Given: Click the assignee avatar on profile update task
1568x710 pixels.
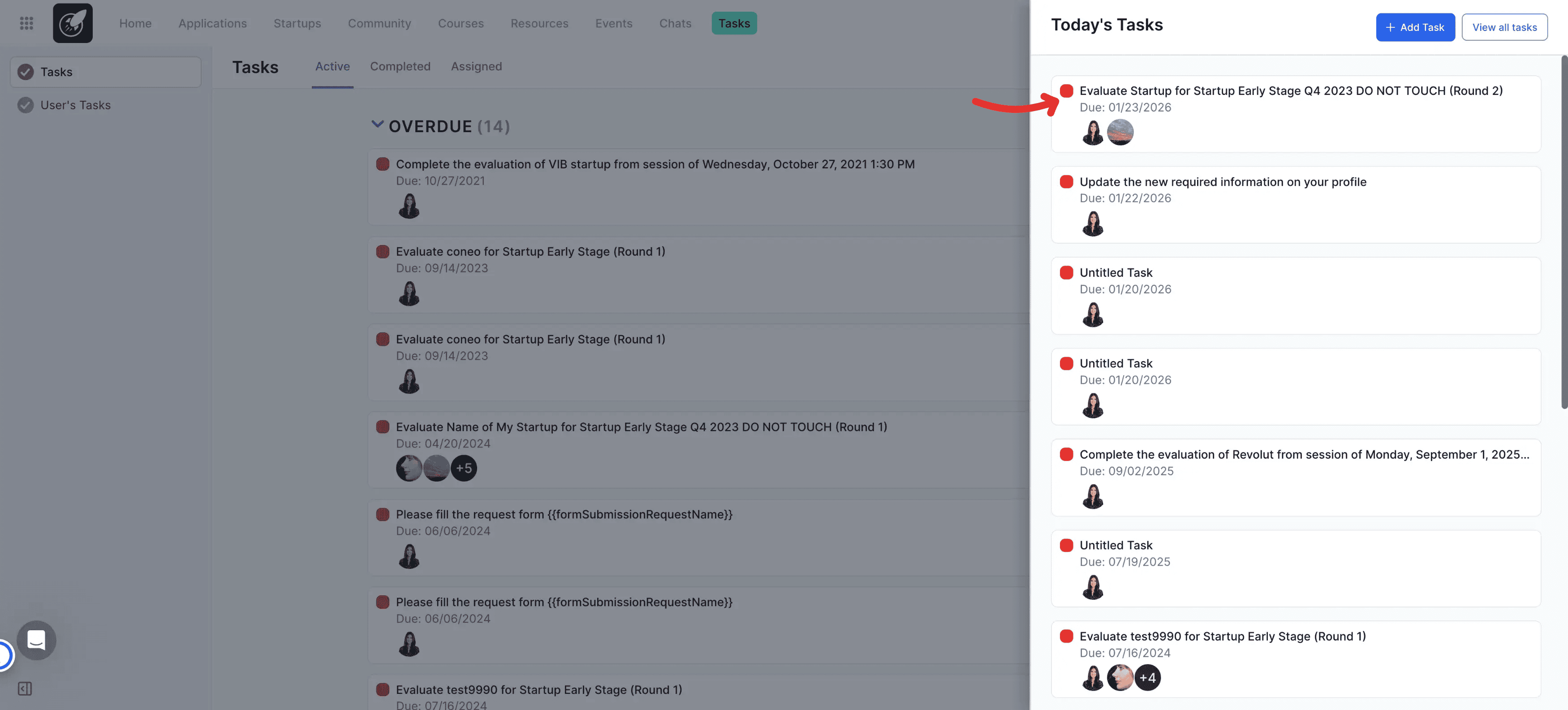Looking at the screenshot, I should click(1093, 224).
